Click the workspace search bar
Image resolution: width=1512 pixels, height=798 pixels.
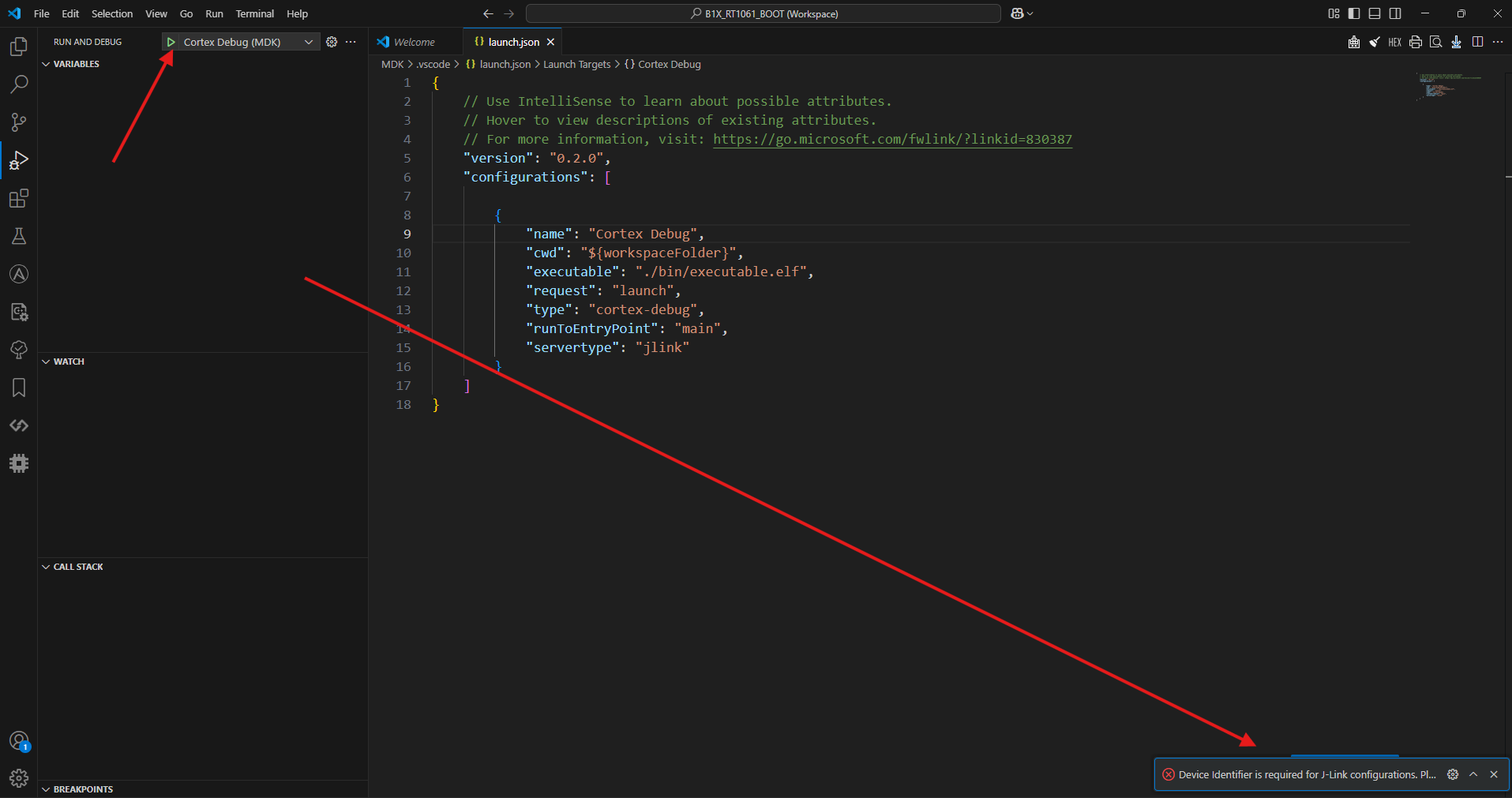[x=762, y=13]
